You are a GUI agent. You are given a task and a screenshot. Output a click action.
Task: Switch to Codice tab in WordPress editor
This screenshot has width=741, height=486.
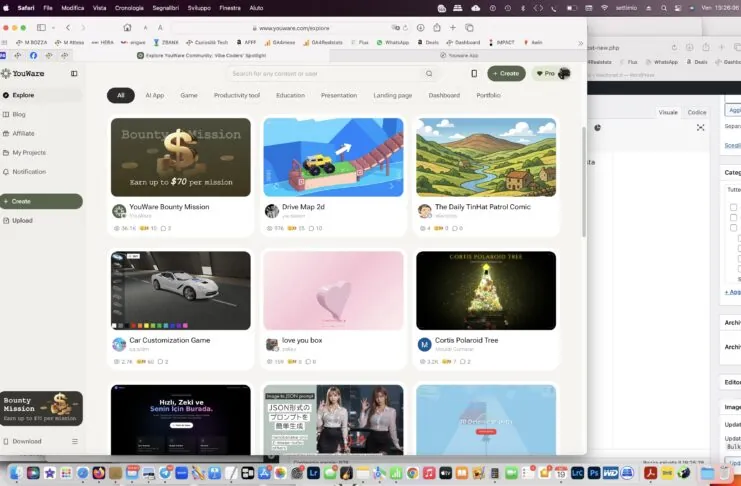click(x=697, y=113)
